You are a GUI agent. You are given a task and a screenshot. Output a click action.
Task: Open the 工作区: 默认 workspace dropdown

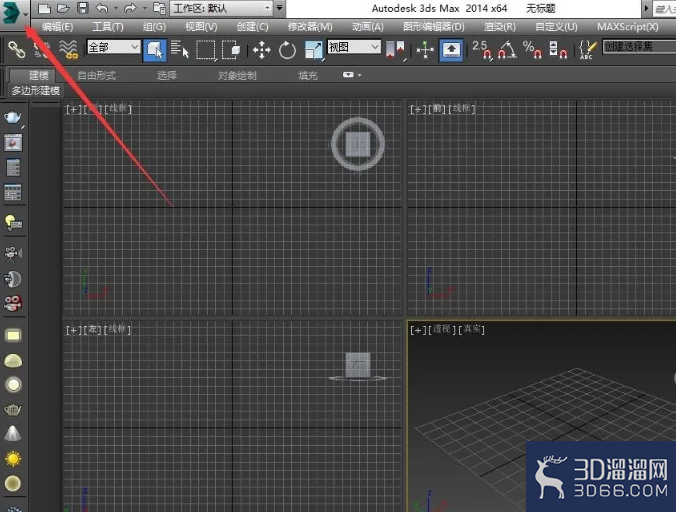[x=222, y=8]
